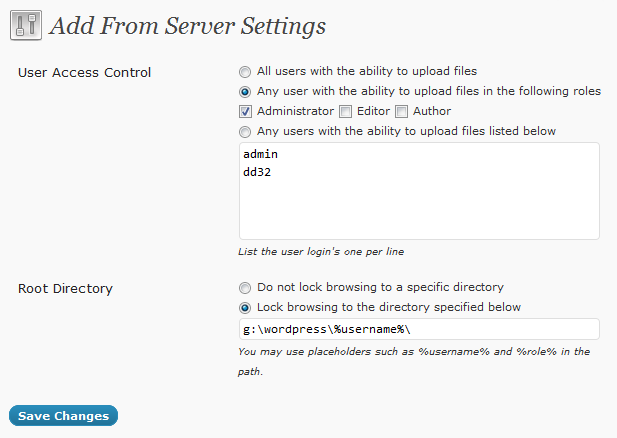This screenshot has height=438, width=617.
Task: Click the settings icon beside page title
Action: 26,24
